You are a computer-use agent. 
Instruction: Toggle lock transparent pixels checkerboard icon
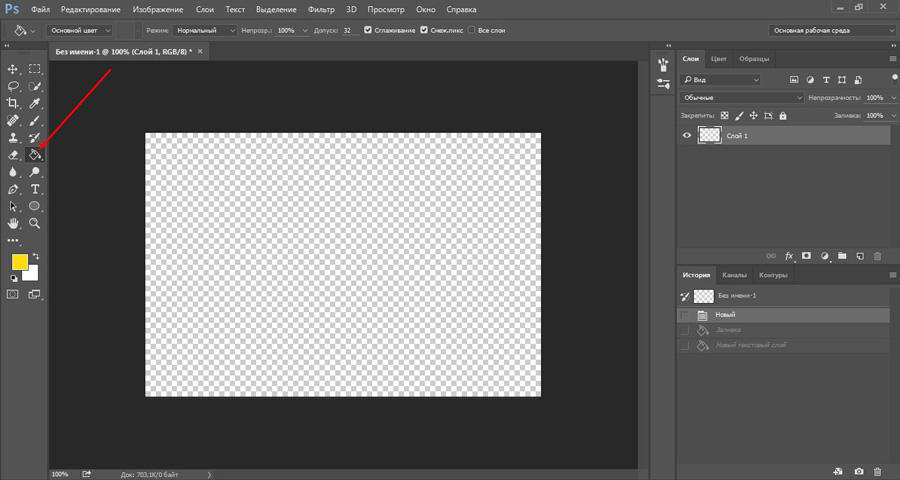click(x=725, y=115)
